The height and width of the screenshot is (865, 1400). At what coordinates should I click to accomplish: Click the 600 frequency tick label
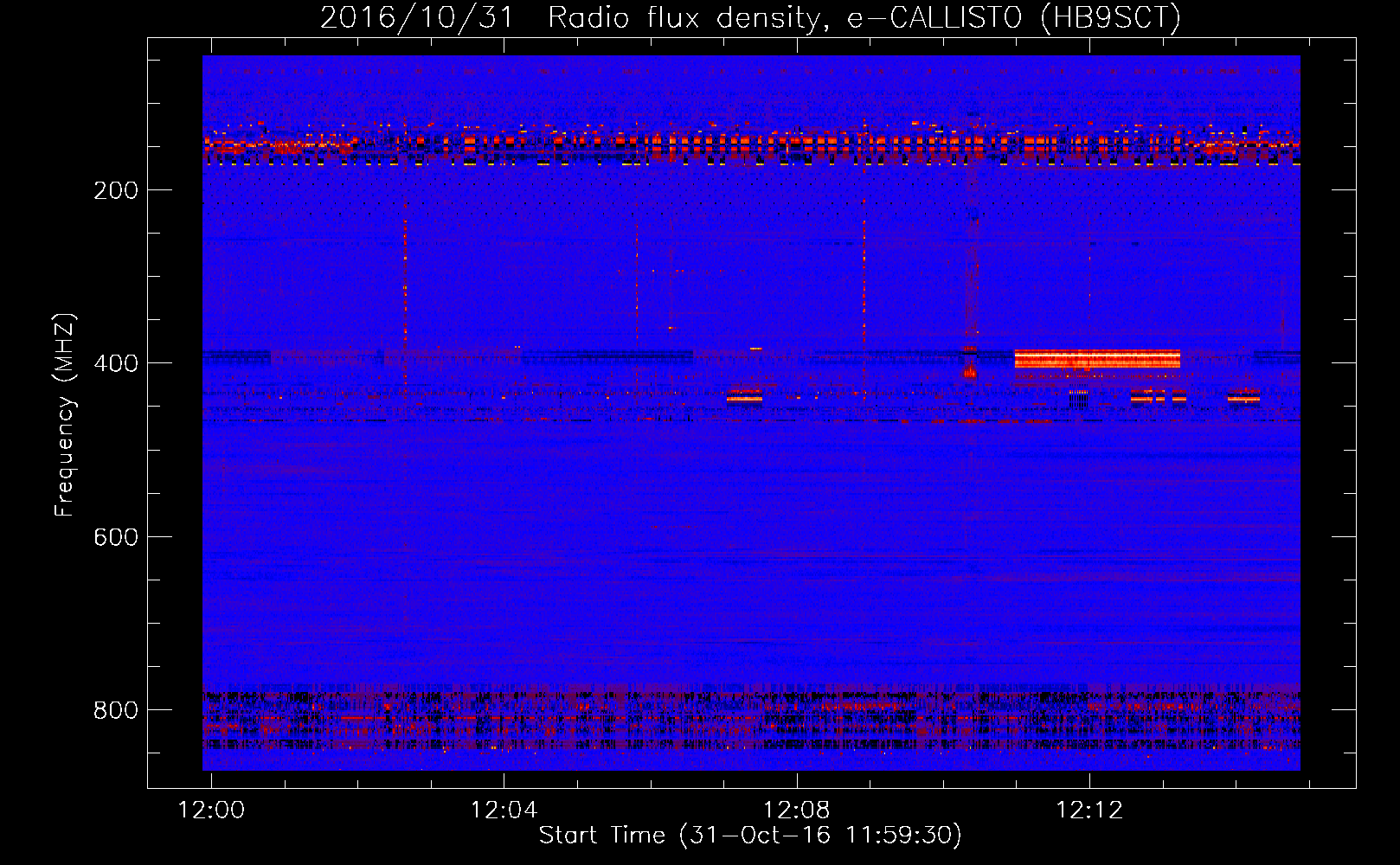pos(116,537)
